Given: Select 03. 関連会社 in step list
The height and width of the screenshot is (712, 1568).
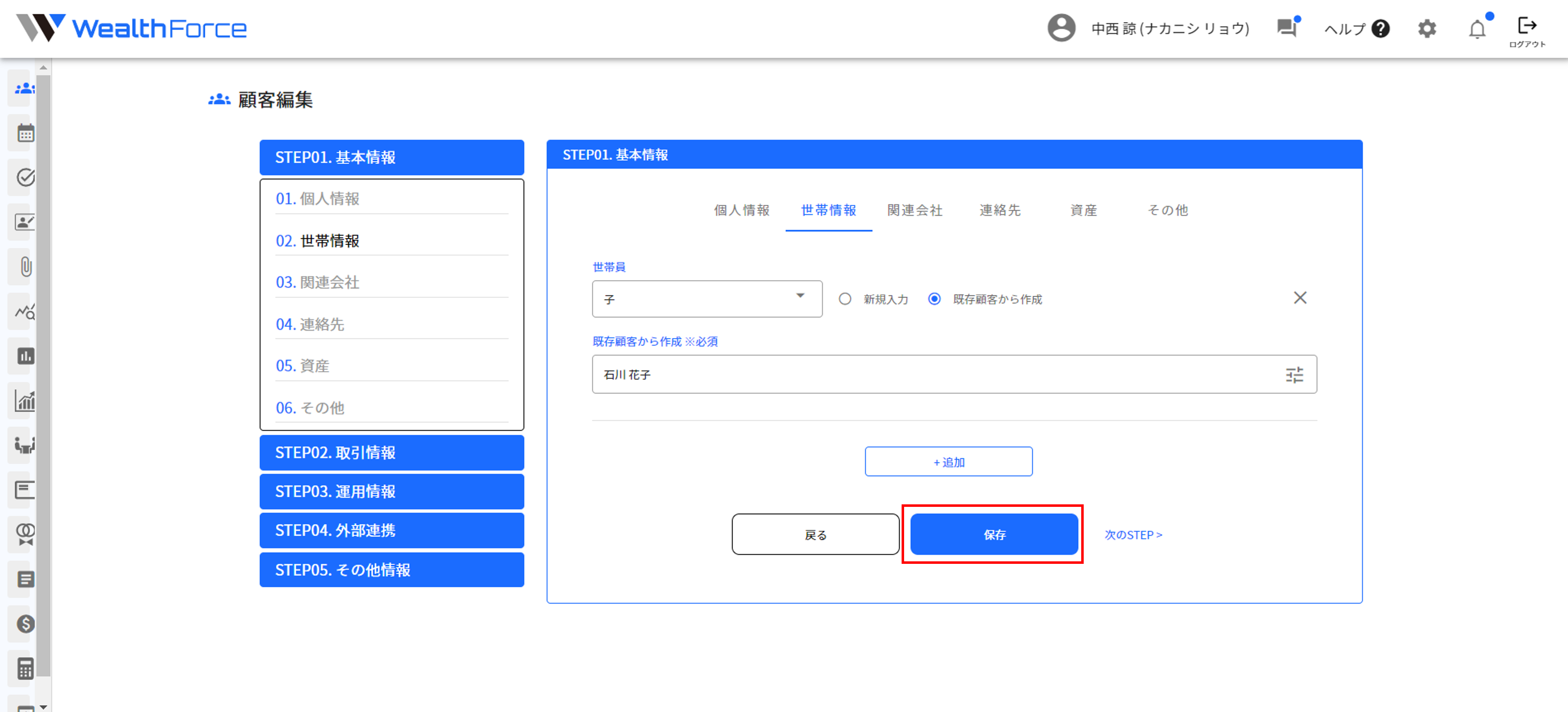Looking at the screenshot, I should pos(391,282).
